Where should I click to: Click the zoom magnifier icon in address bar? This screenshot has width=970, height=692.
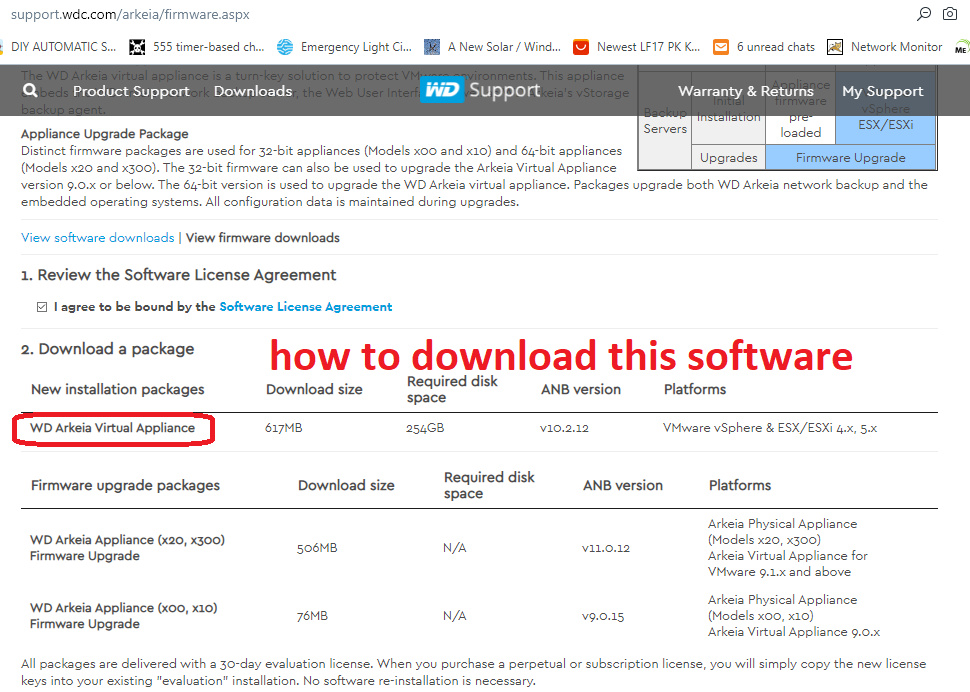point(924,14)
